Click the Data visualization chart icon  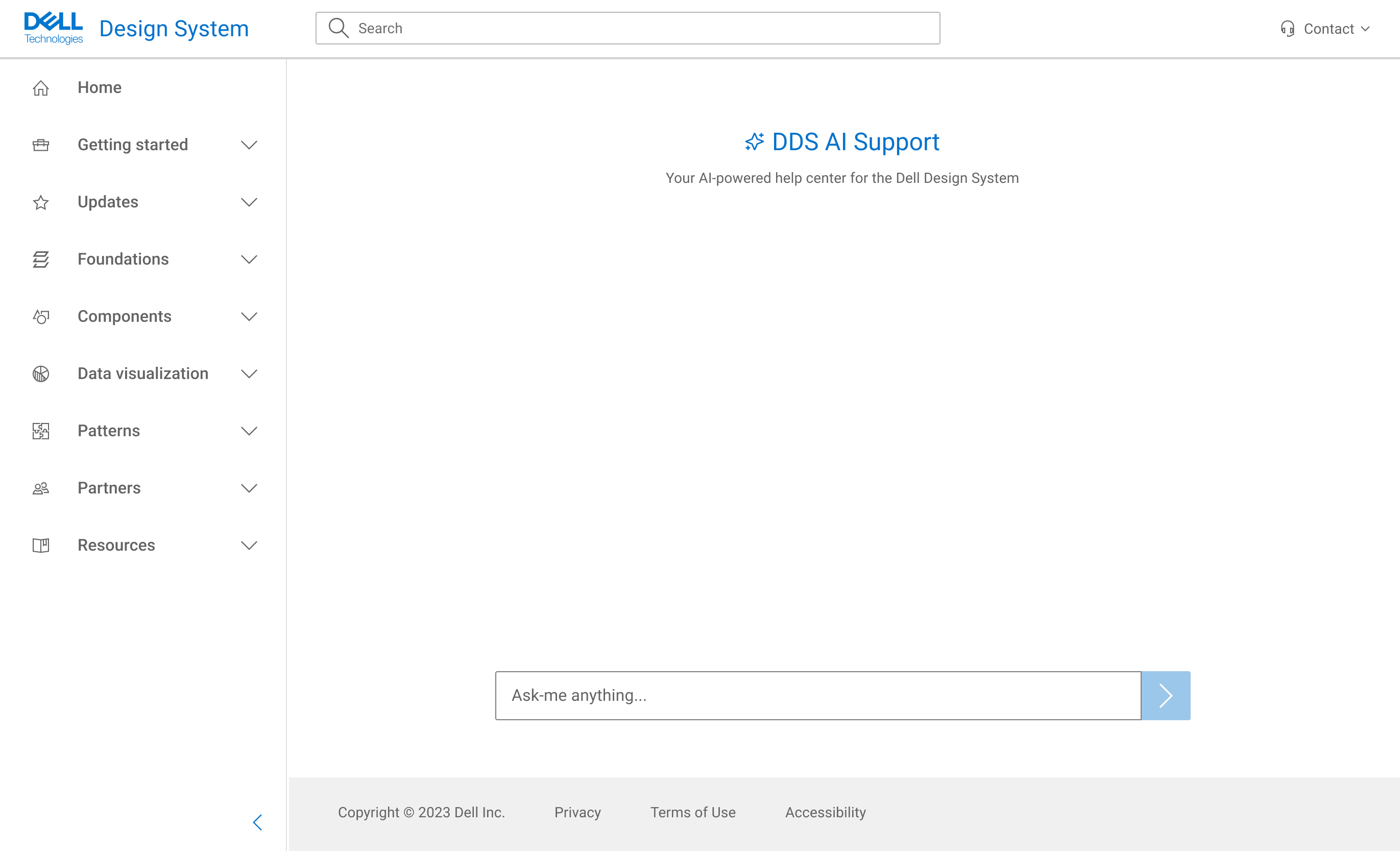click(40, 374)
